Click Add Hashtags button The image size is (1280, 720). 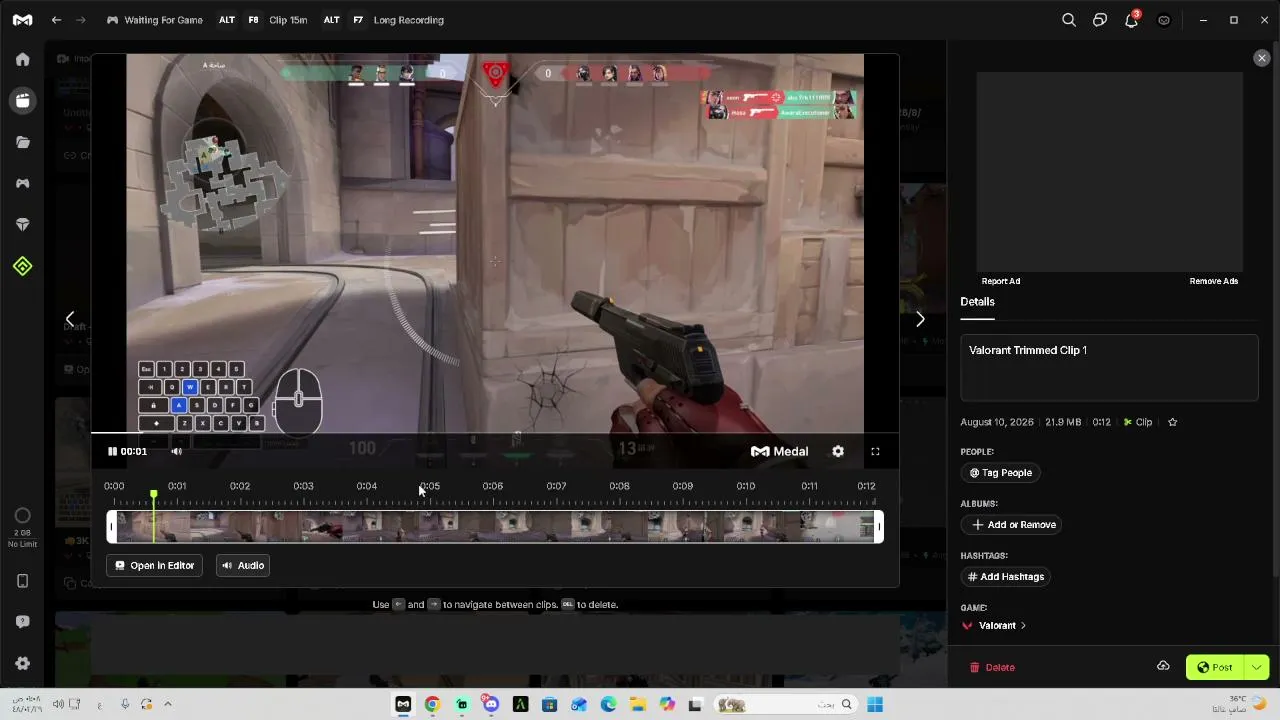pyautogui.click(x=1006, y=576)
